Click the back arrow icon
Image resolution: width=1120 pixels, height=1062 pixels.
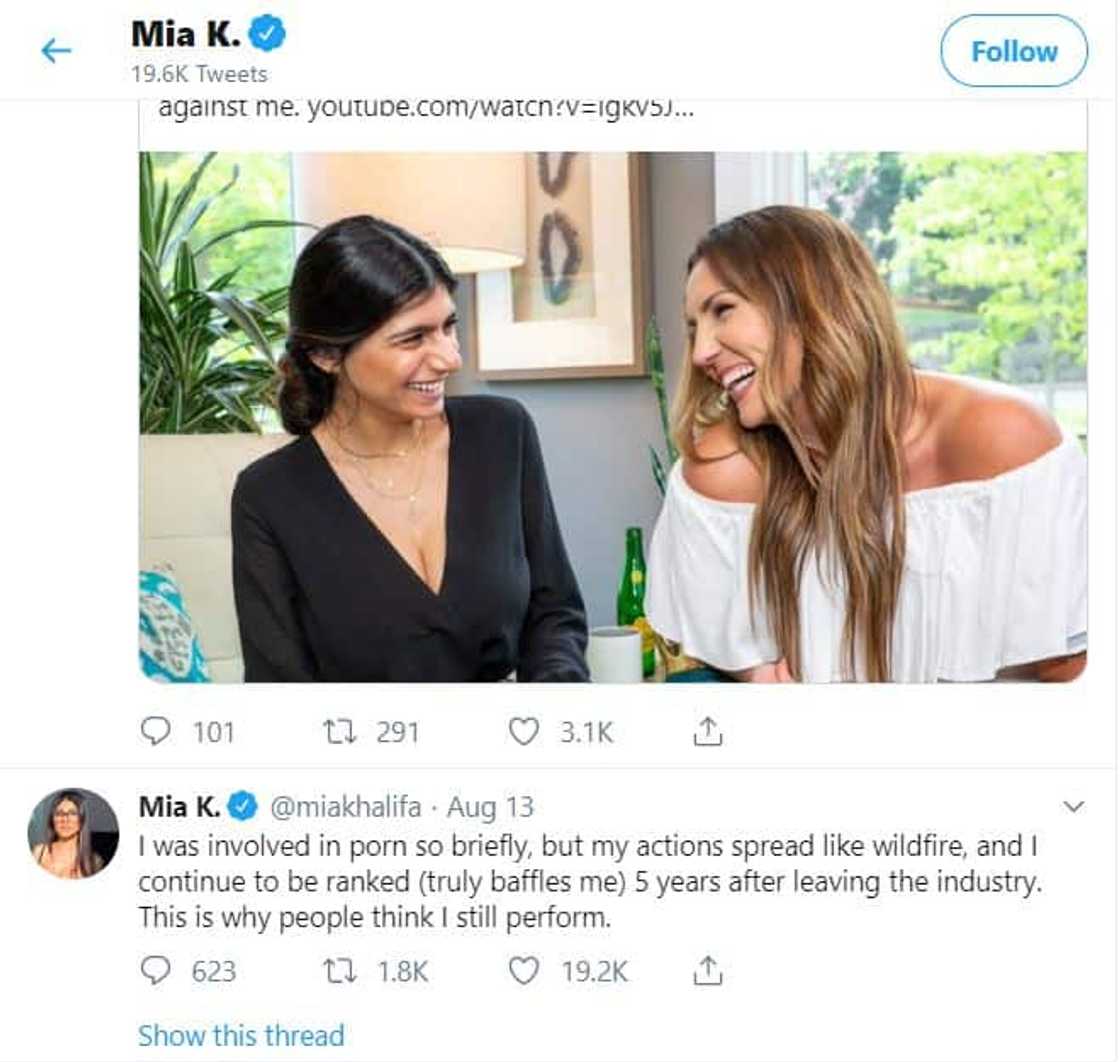pyautogui.click(x=56, y=50)
